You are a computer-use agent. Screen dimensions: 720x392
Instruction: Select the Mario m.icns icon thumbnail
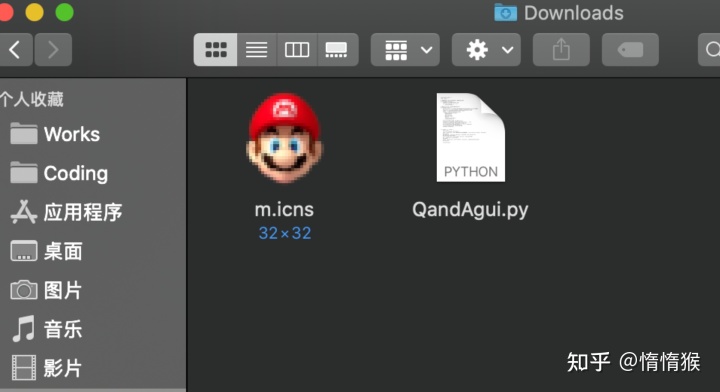click(284, 138)
